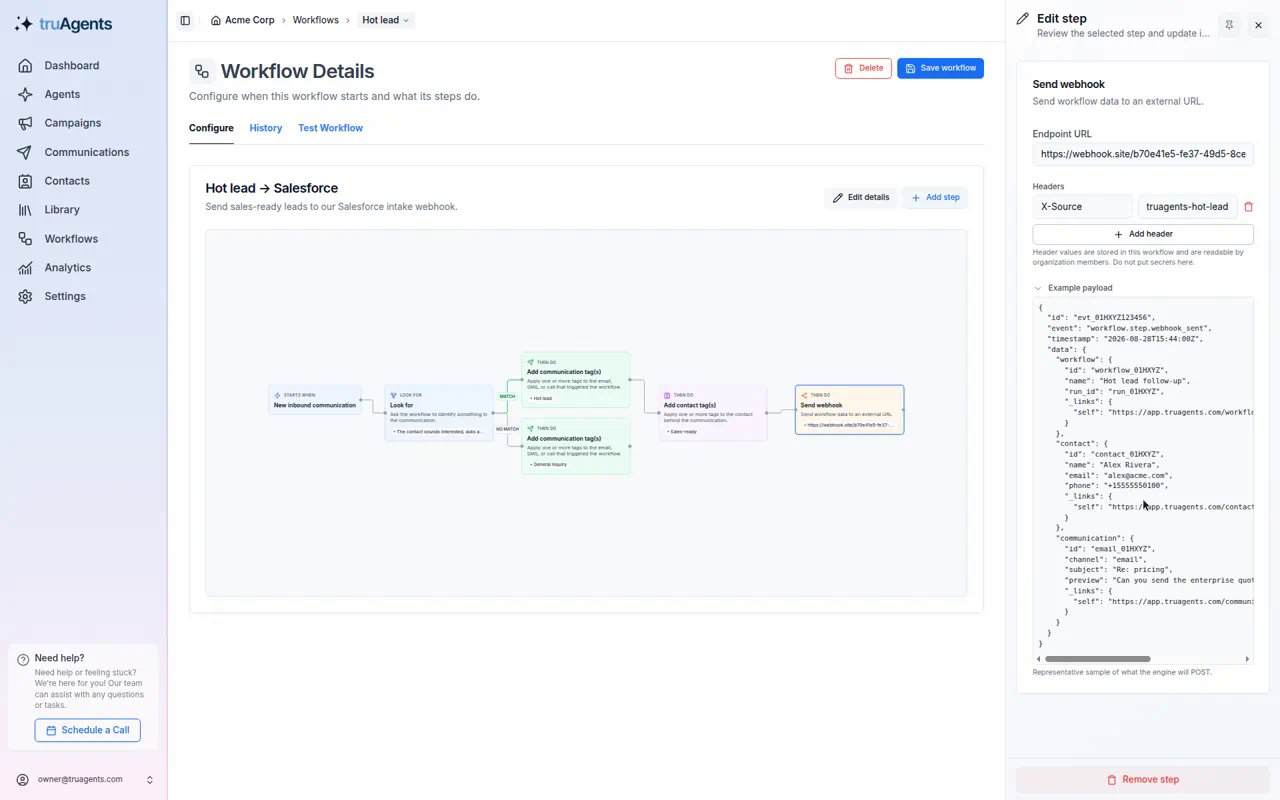
Task: Click the payload scrollbar left arrow
Action: click(1038, 659)
